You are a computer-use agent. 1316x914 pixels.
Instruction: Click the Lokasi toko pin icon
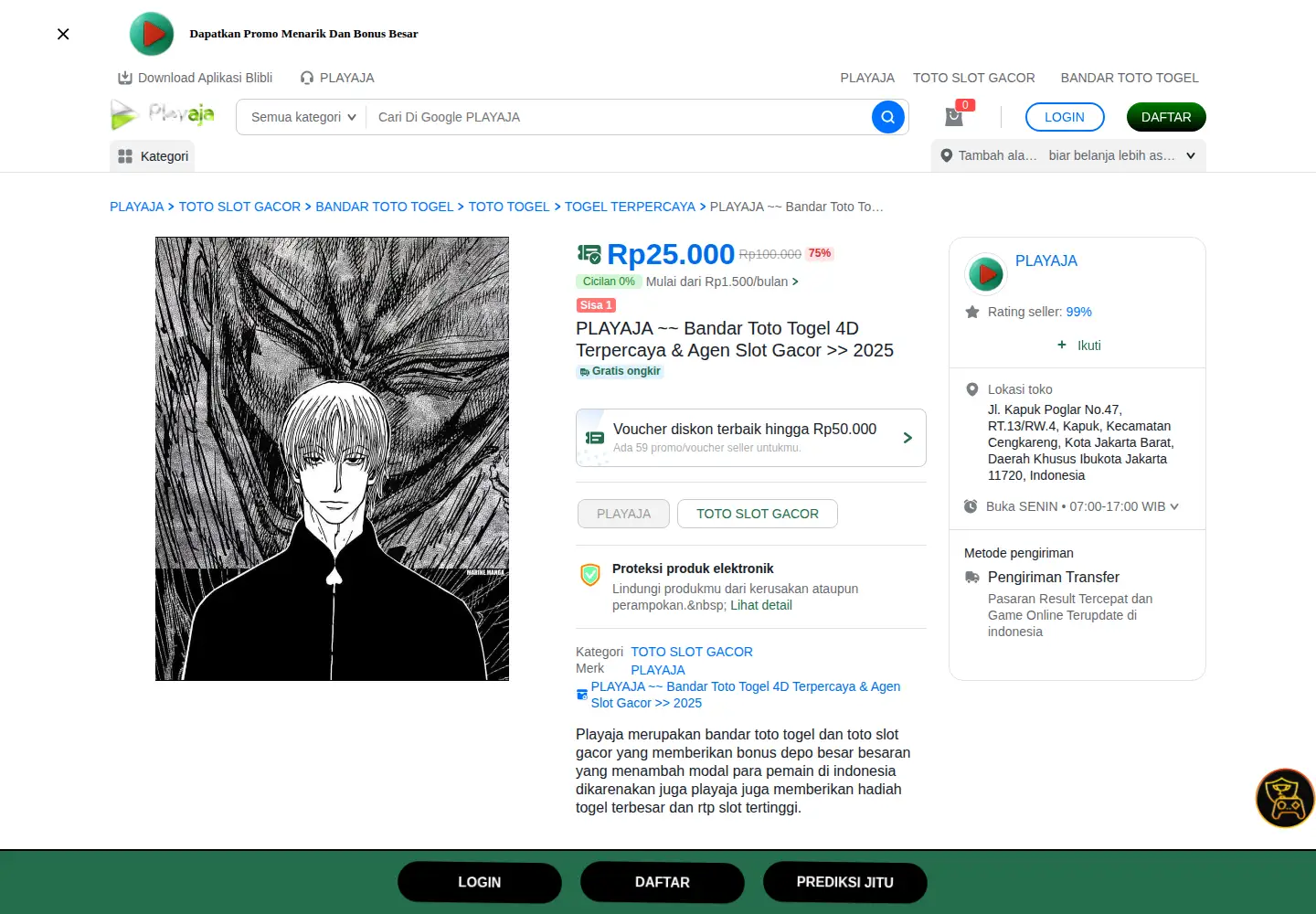pyautogui.click(x=972, y=389)
